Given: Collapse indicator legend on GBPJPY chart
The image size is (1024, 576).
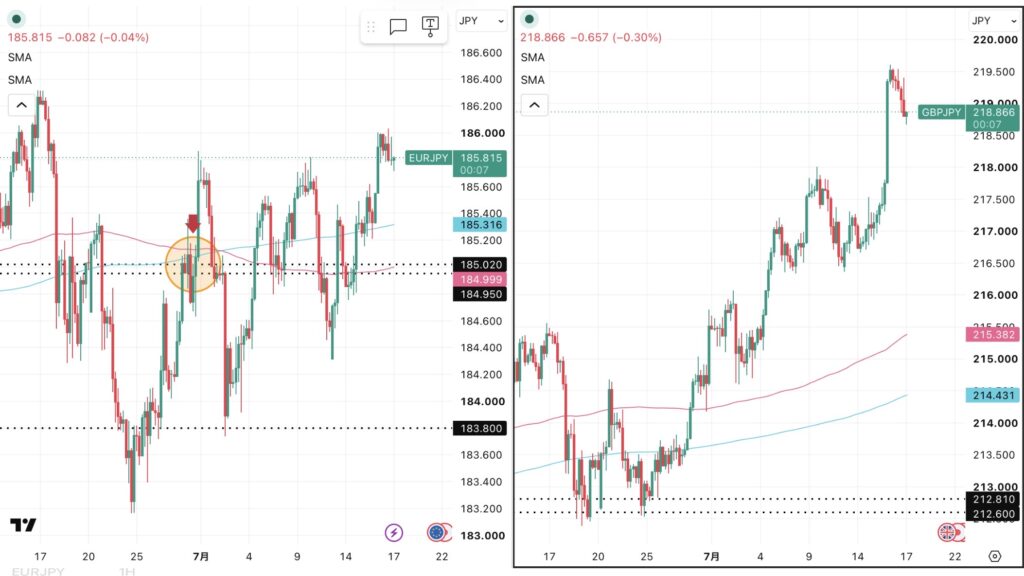Looking at the screenshot, I should tap(534, 104).
